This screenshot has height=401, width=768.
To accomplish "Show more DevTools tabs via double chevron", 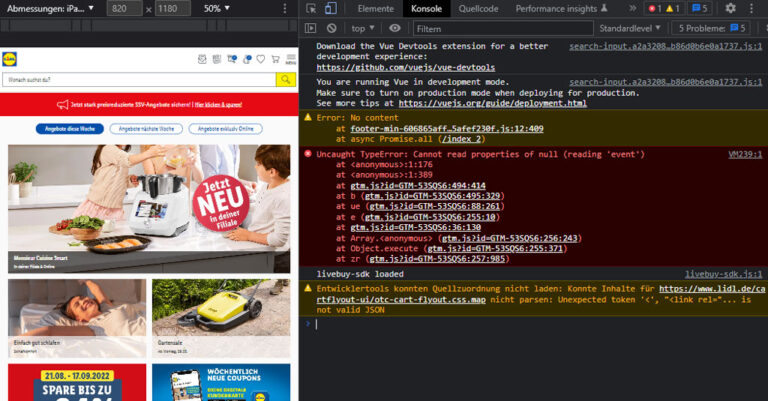I will 633,8.
